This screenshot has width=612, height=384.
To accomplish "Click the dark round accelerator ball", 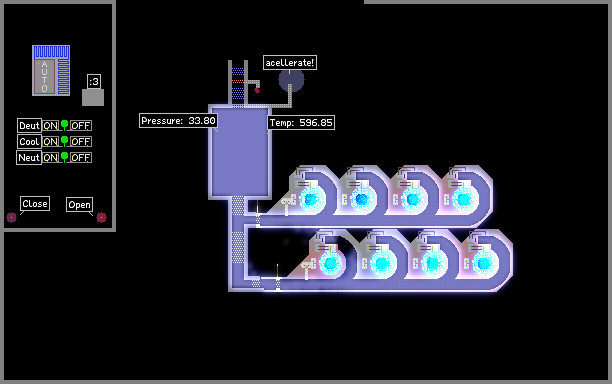I will tap(291, 80).
